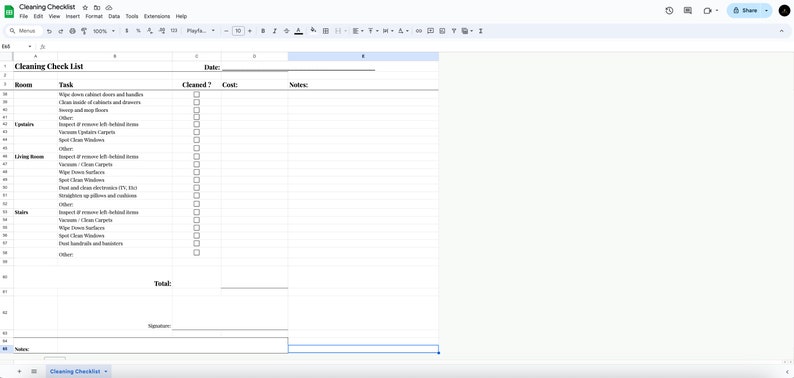The width and height of the screenshot is (794, 378).
Task: Collapse the toolbar with chevron
Action: pyautogui.click(x=781, y=31)
